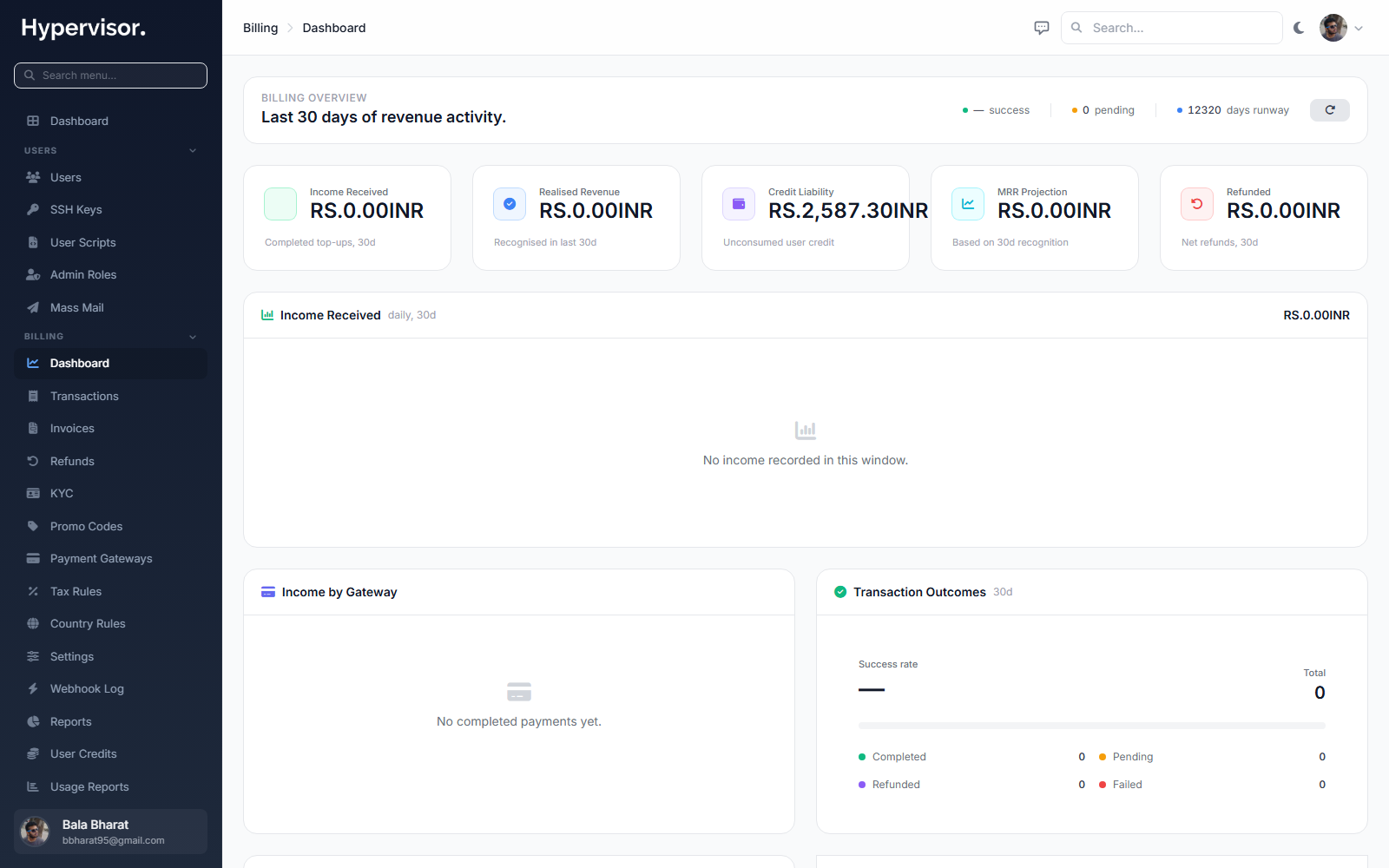Image resolution: width=1389 pixels, height=868 pixels.
Task: Click the Failed legend entry
Action: pos(1212,785)
